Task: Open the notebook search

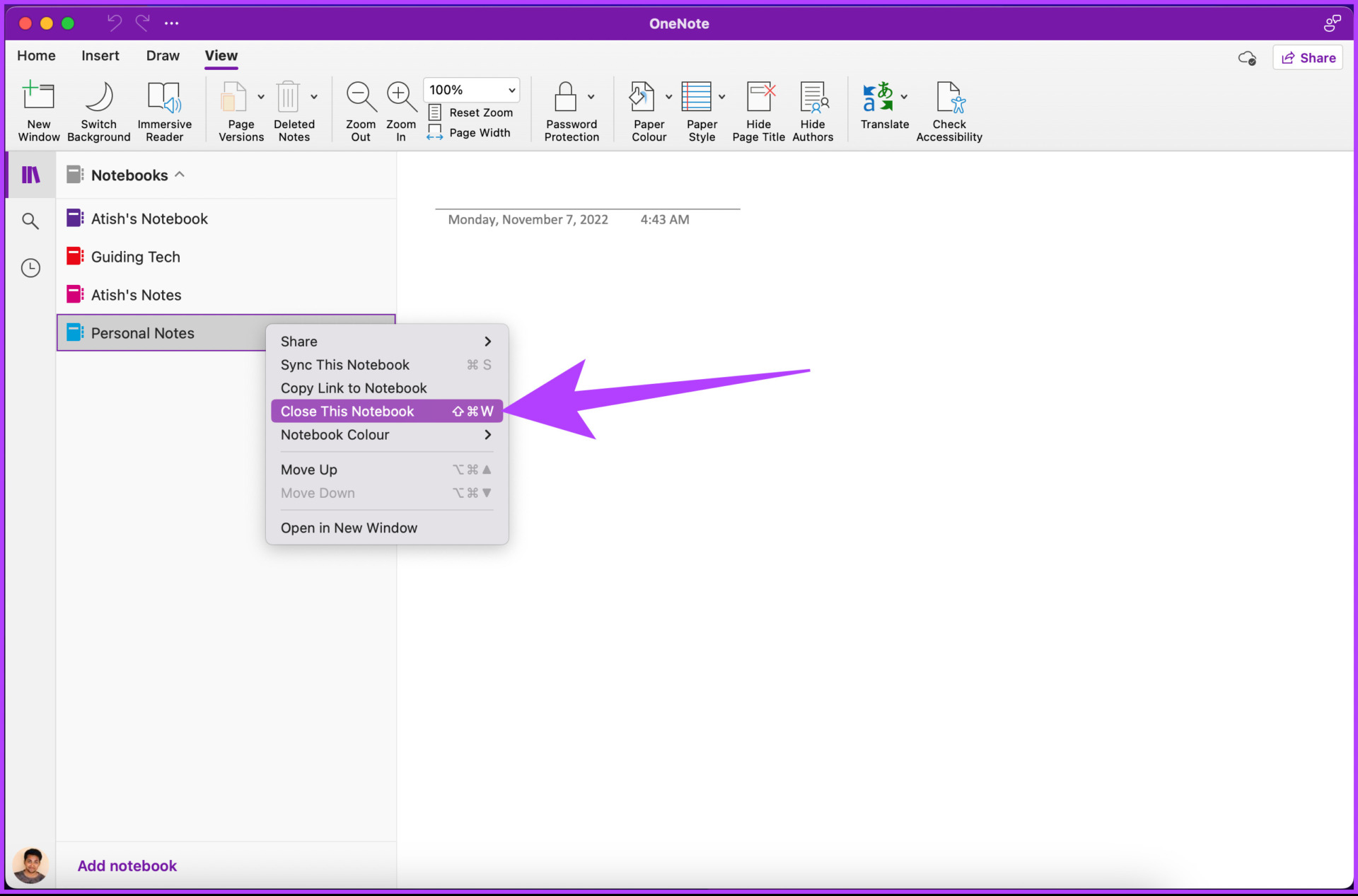Action: click(x=30, y=221)
